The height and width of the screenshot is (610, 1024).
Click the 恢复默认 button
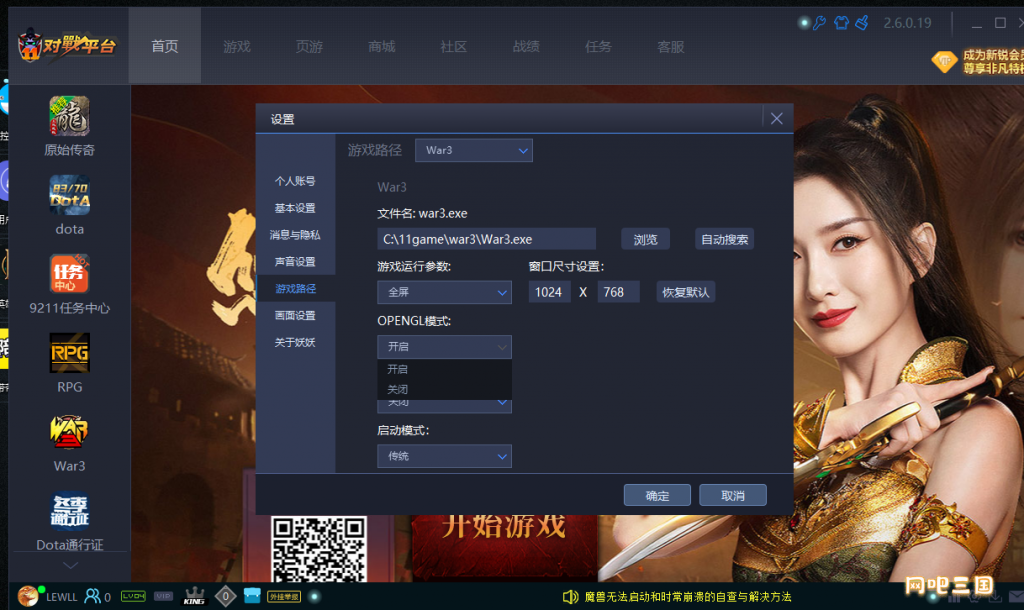686,292
